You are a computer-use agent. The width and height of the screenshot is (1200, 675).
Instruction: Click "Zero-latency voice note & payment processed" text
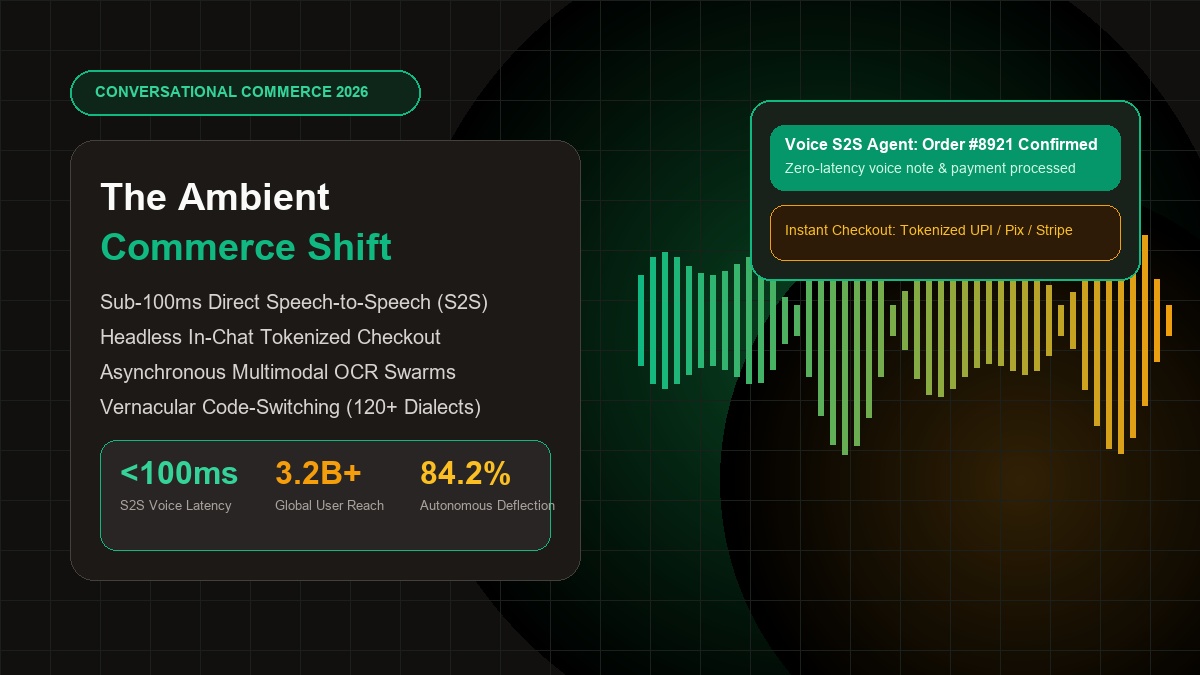click(930, 168)
